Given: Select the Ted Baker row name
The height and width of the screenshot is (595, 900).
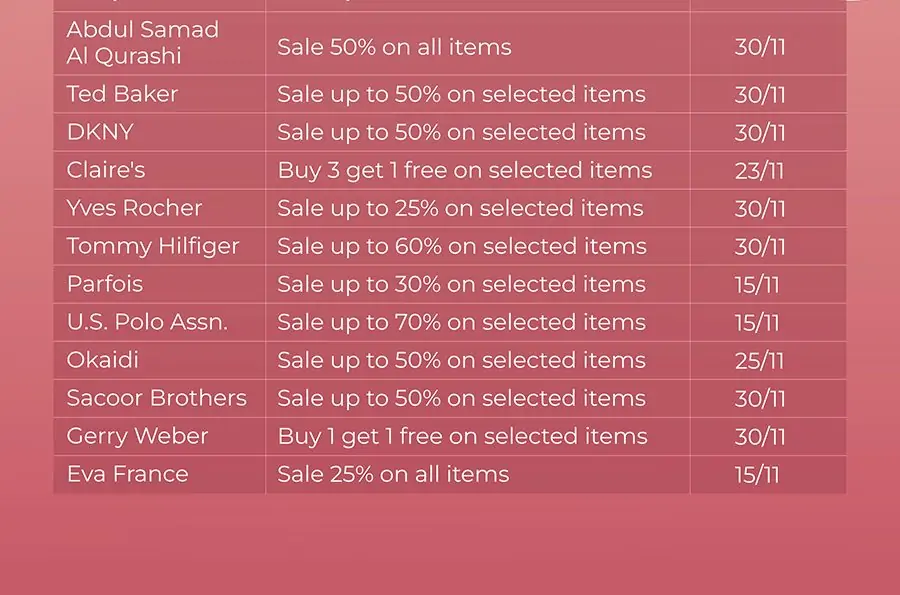Looking at the screenshot, I should tap(122, 94).
